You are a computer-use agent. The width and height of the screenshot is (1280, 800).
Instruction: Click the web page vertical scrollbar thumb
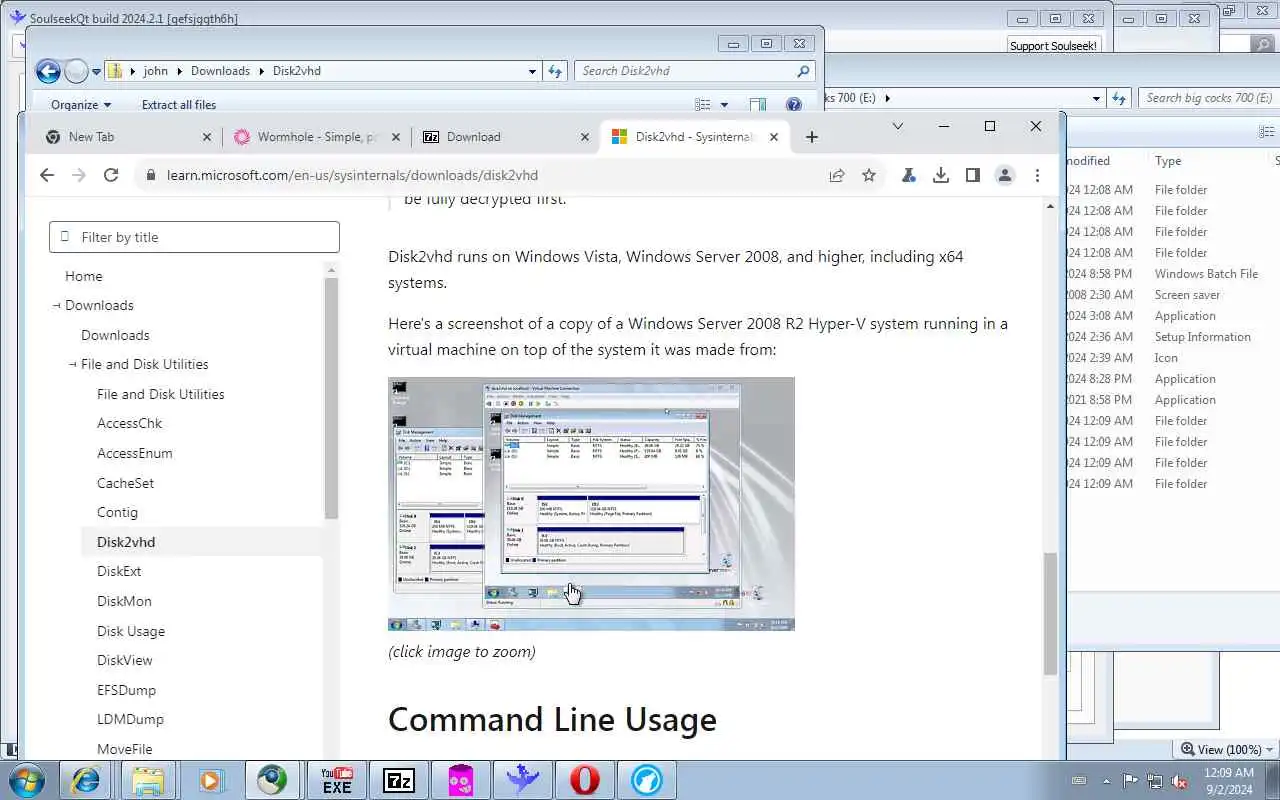[1050, 613]
